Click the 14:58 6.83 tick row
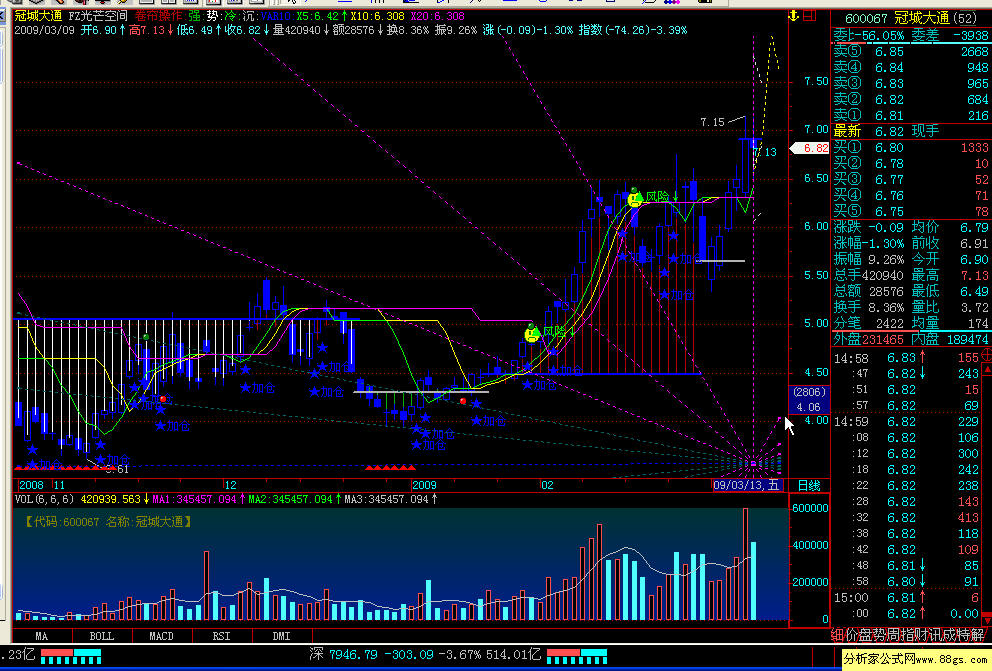This screenshot has height=671, width=992. (907, 359)
